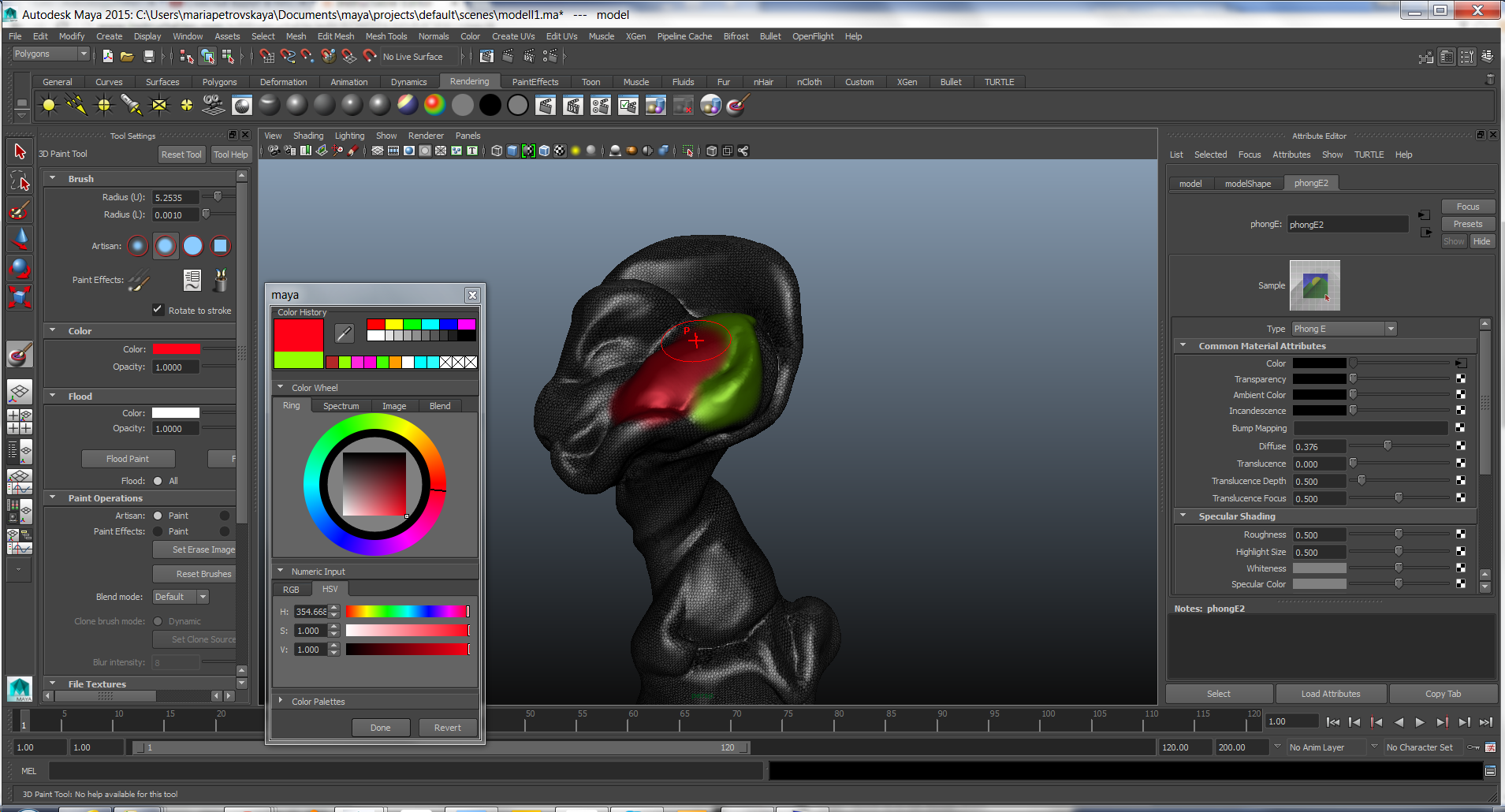Viewport: 1505px width, 812px height.
Task: Click Revert in color dialog
Action: click(x=448, y=728)
